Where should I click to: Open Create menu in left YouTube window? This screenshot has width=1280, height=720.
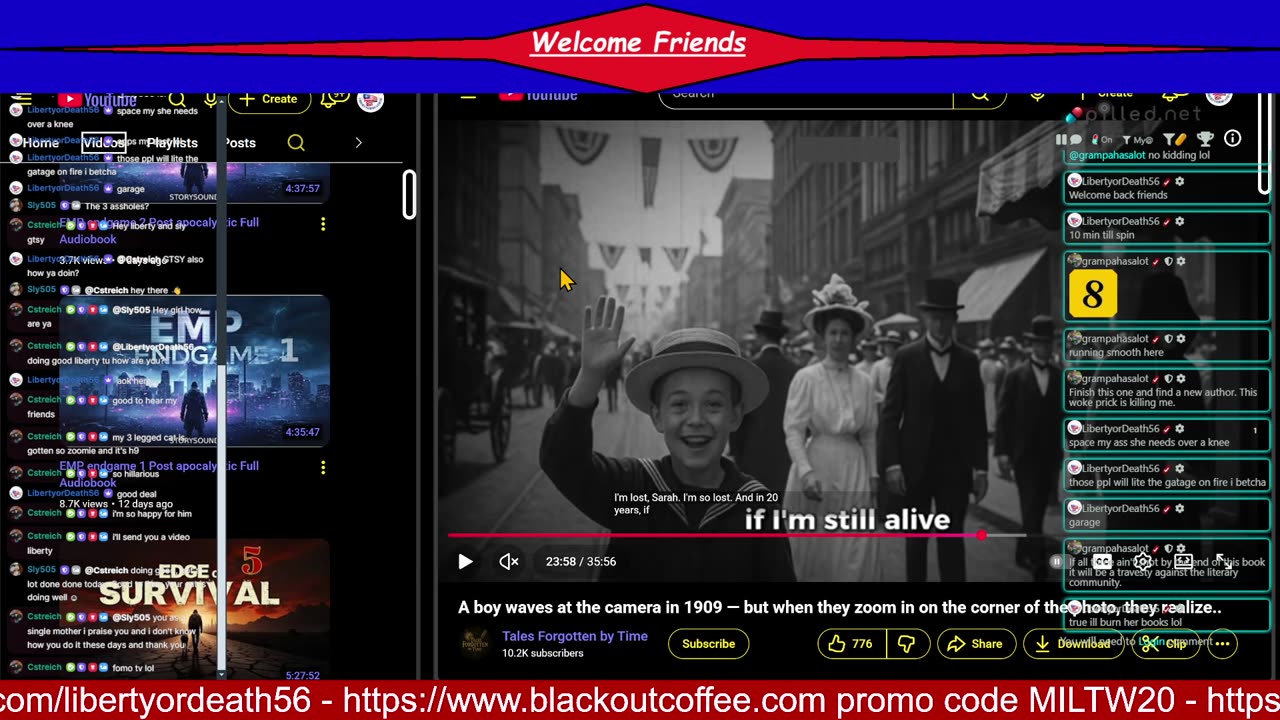click(x=268, y=99)
